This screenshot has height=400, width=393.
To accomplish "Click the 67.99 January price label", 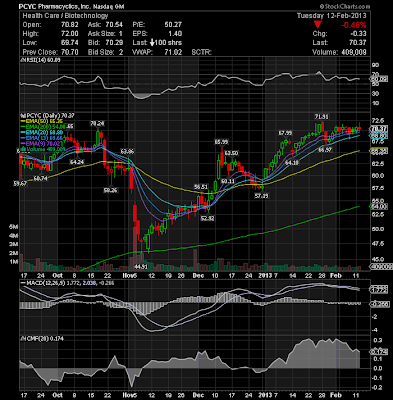I will click(285, 133).
